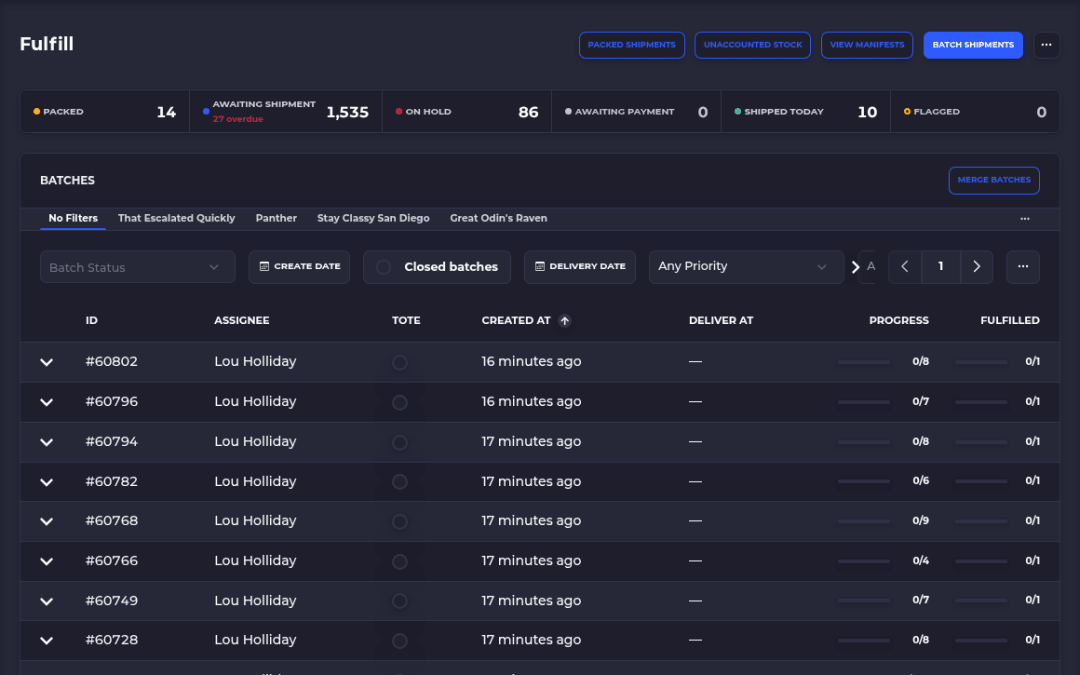Click '16 minutes ago' in row #60802
The width and height of the screenshot is (1080, 675).
[x=531, y=362]
